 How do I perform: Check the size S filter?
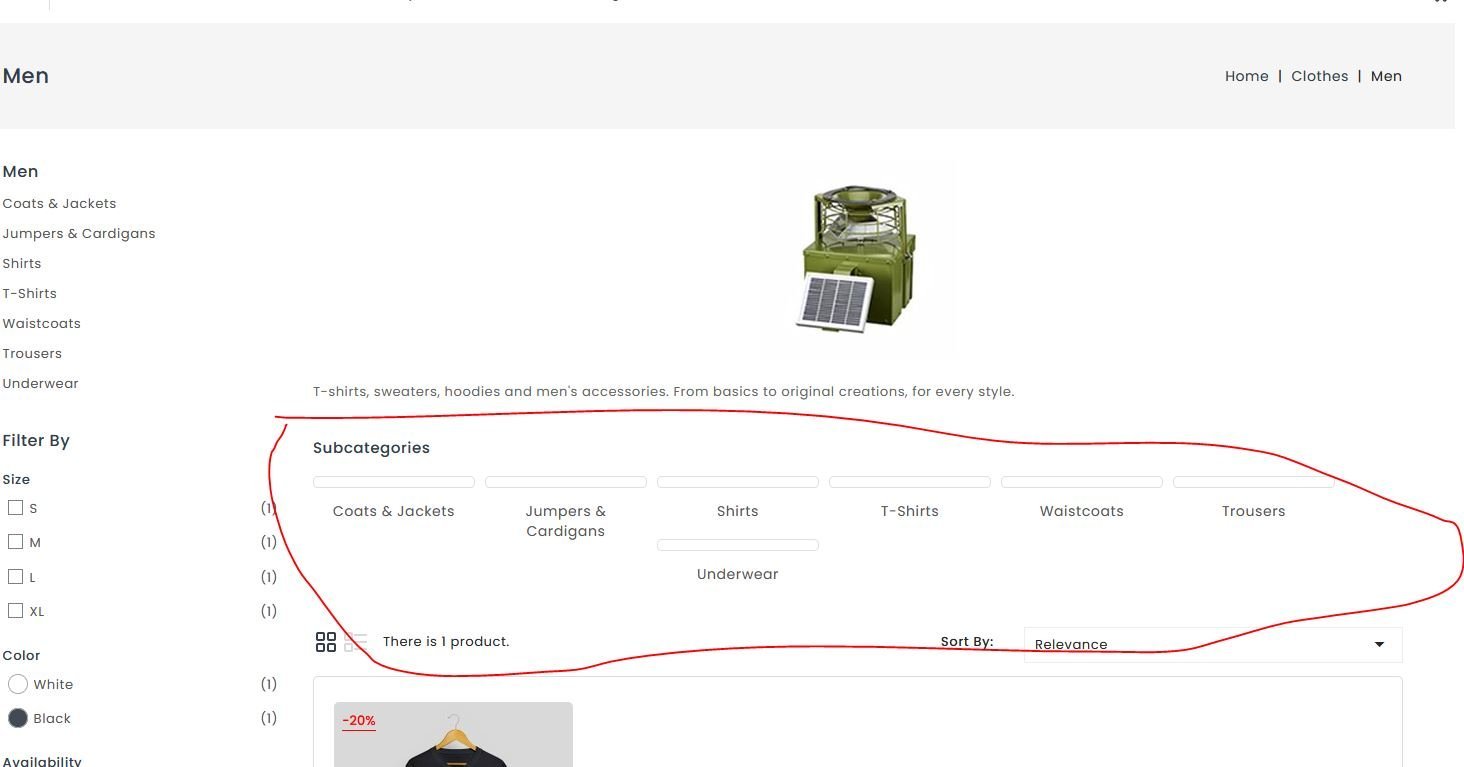coord(15,508)
